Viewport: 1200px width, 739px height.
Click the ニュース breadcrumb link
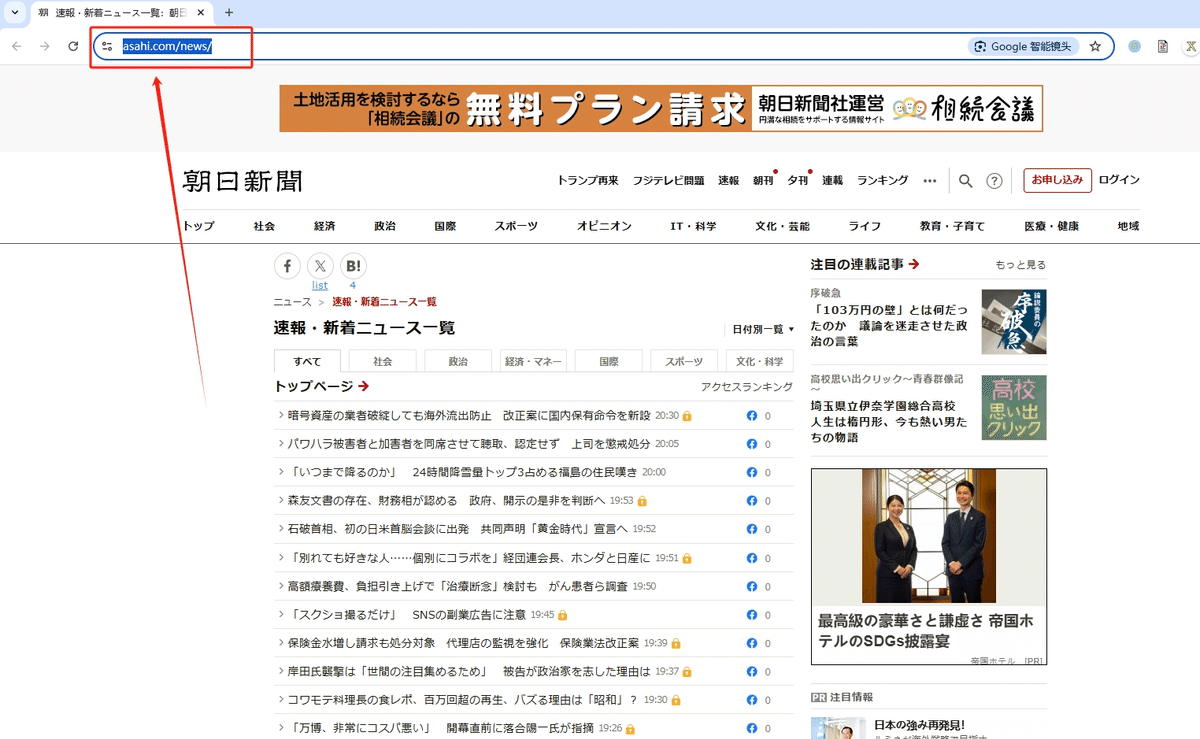tap(293, 301)
